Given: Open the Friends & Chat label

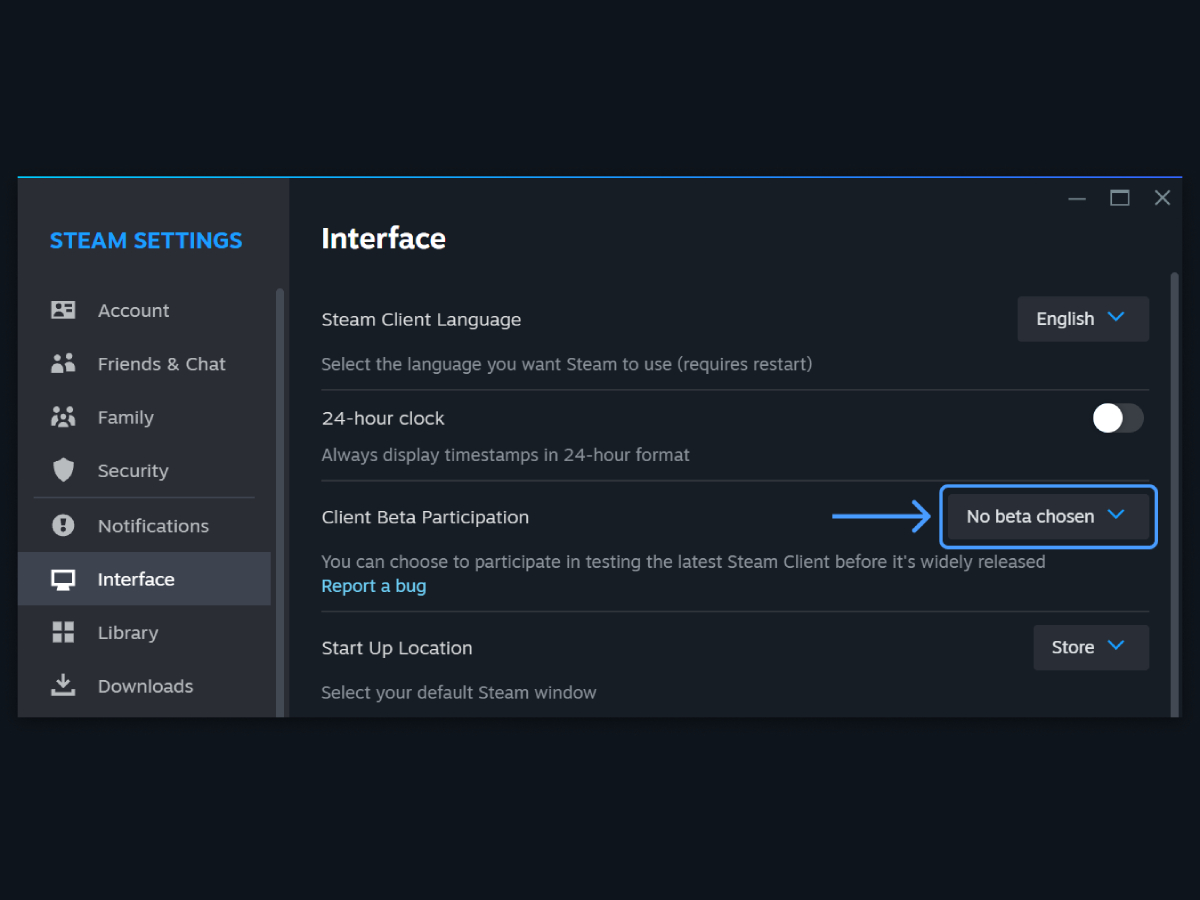Looking at the screenshot, I should [x=162, y=364].
